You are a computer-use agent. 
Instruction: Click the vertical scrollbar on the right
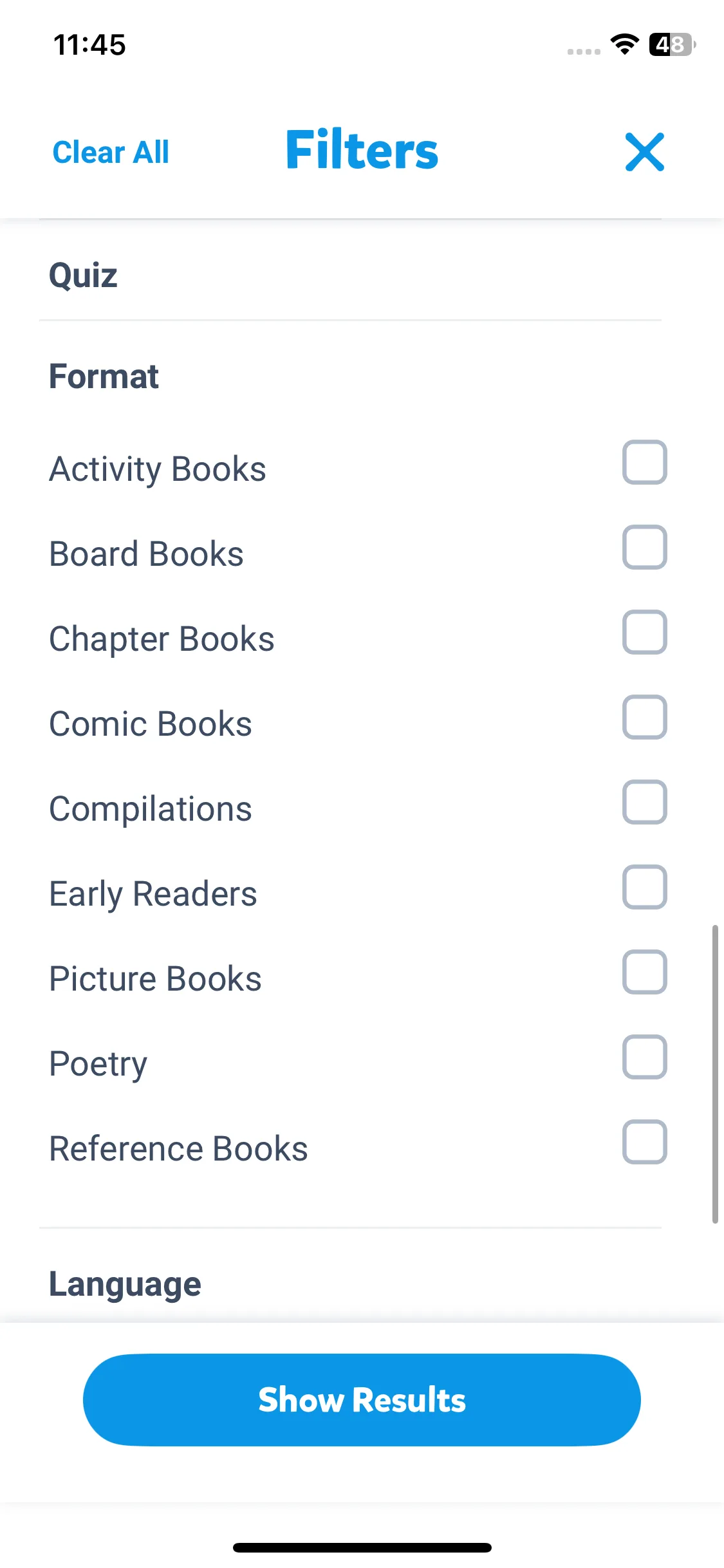pos(714,1073)
